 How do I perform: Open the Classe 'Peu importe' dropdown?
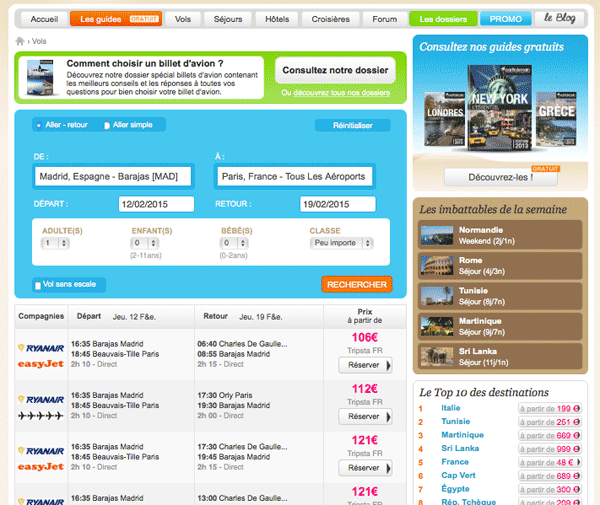point(342,243)
